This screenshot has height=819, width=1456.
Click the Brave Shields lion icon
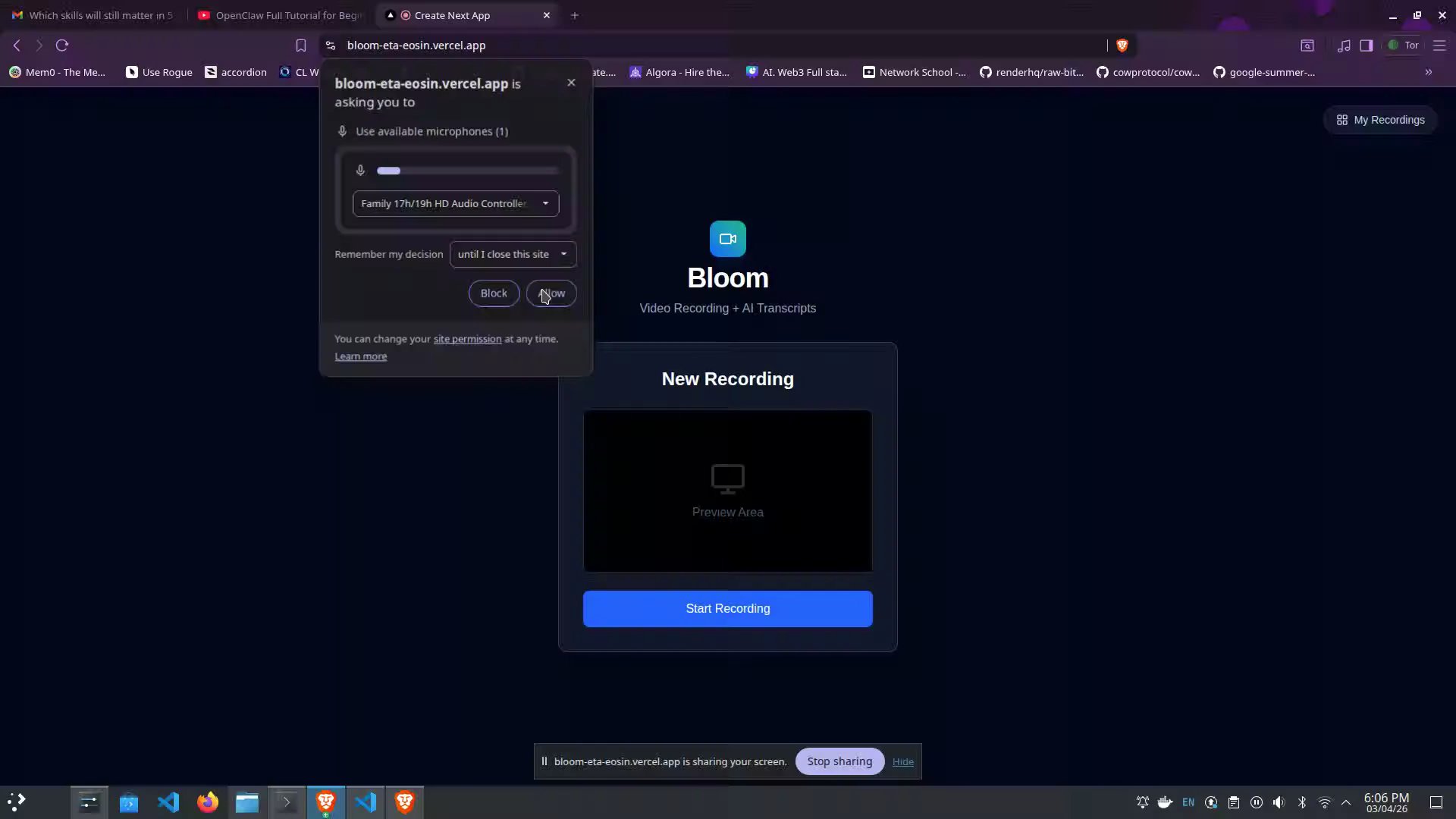pyautogui.click(x=1122, y=45)
